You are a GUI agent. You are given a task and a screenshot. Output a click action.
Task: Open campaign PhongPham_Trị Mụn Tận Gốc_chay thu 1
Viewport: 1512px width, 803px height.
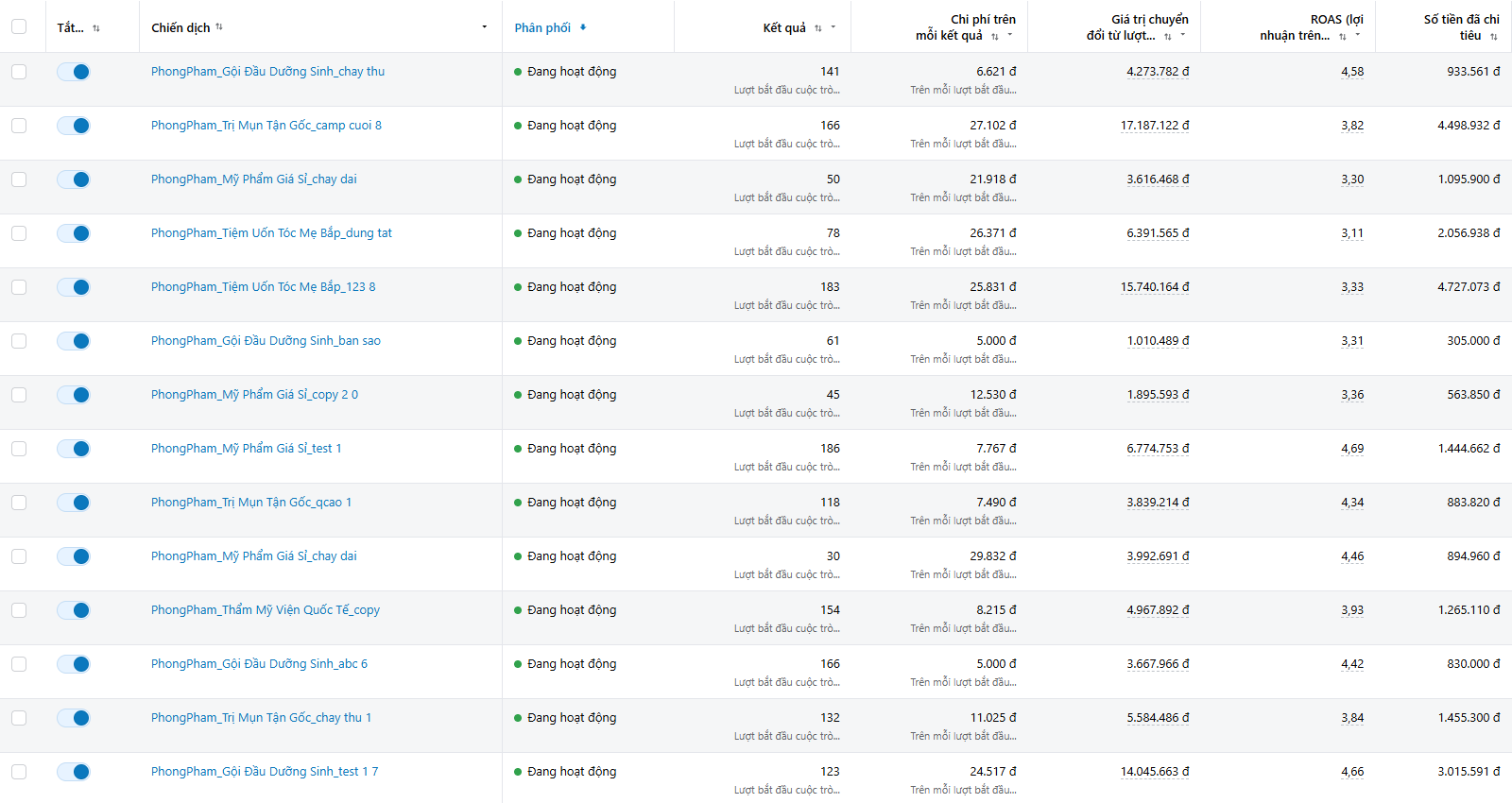[261, 718]
